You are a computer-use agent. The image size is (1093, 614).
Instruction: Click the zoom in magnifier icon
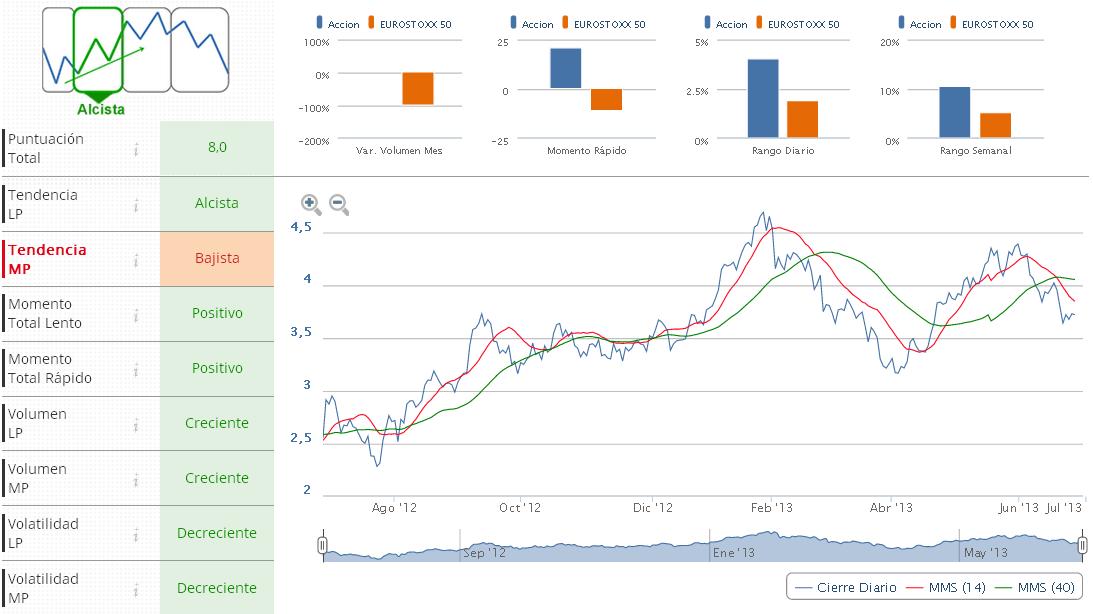311,204
